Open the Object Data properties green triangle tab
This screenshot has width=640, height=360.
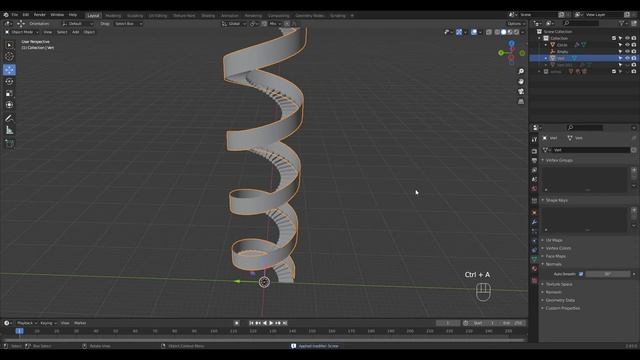coord(534,259)
